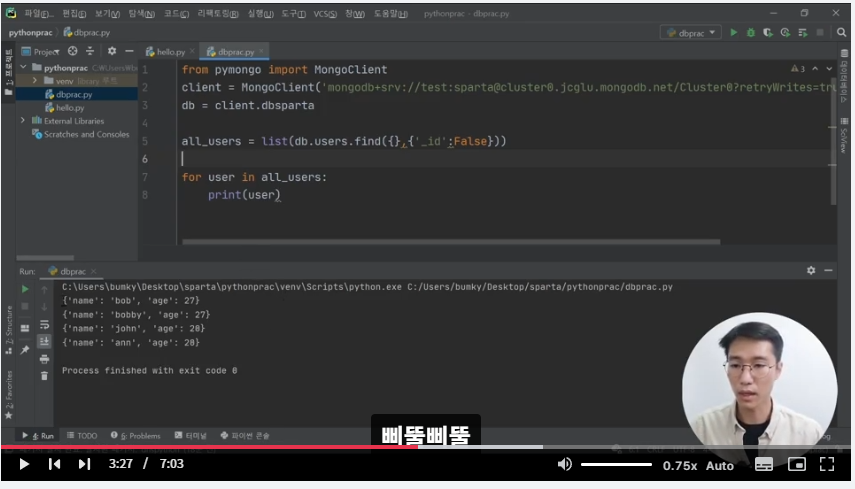Open the VCS menu
This screenshot has height=489, width=855.
point(322,14)
